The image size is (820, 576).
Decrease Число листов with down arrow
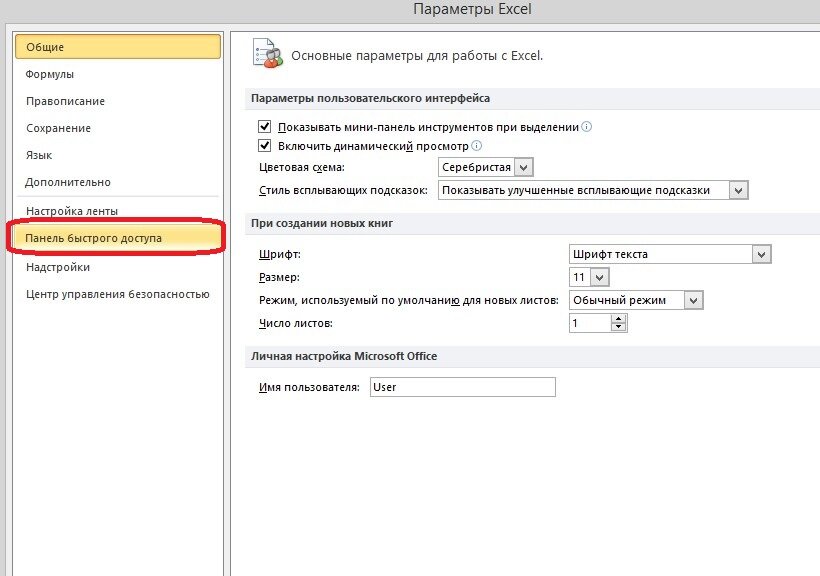pyautogui.click(x=619, y=327)
